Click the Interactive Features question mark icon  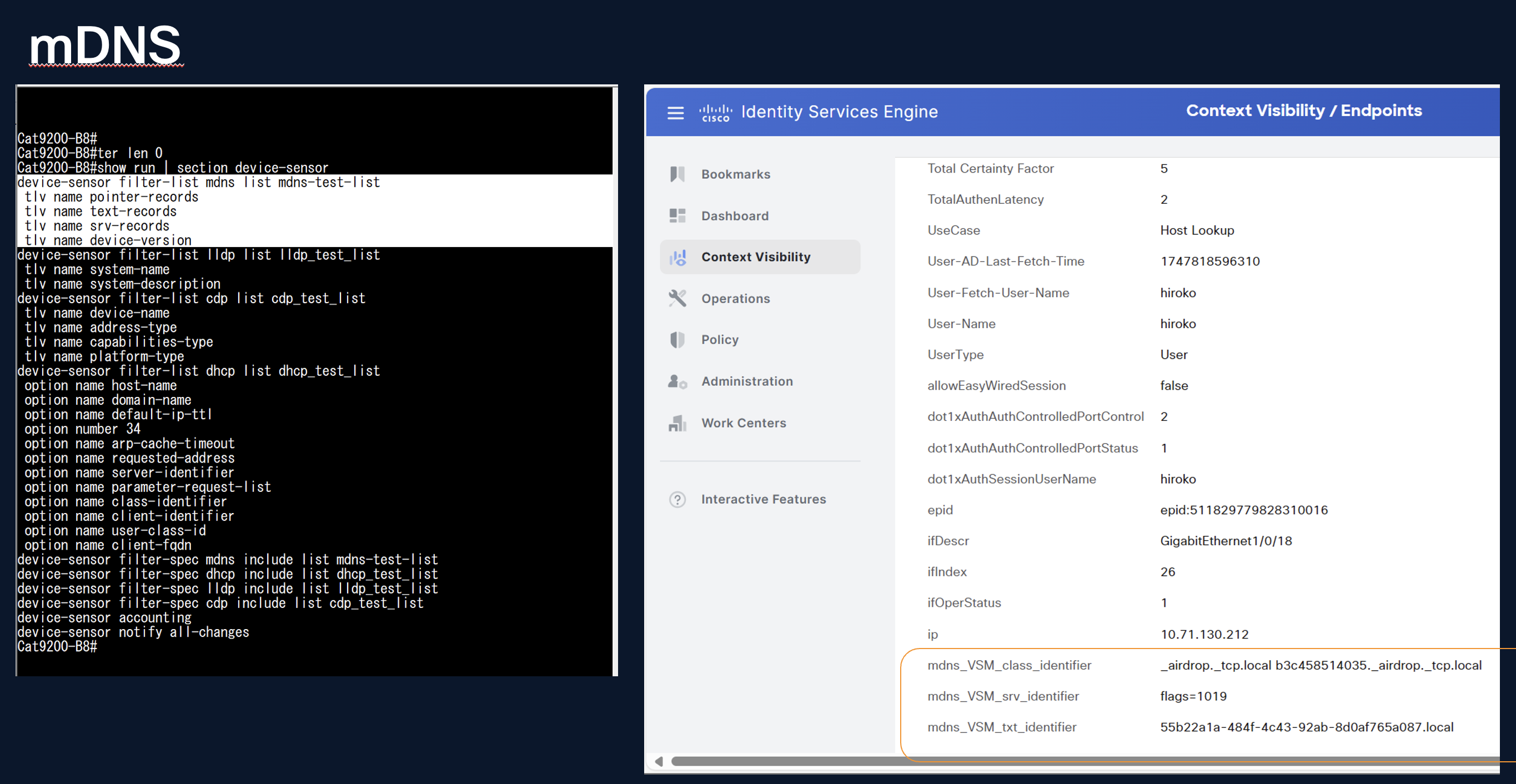point(677,499)
